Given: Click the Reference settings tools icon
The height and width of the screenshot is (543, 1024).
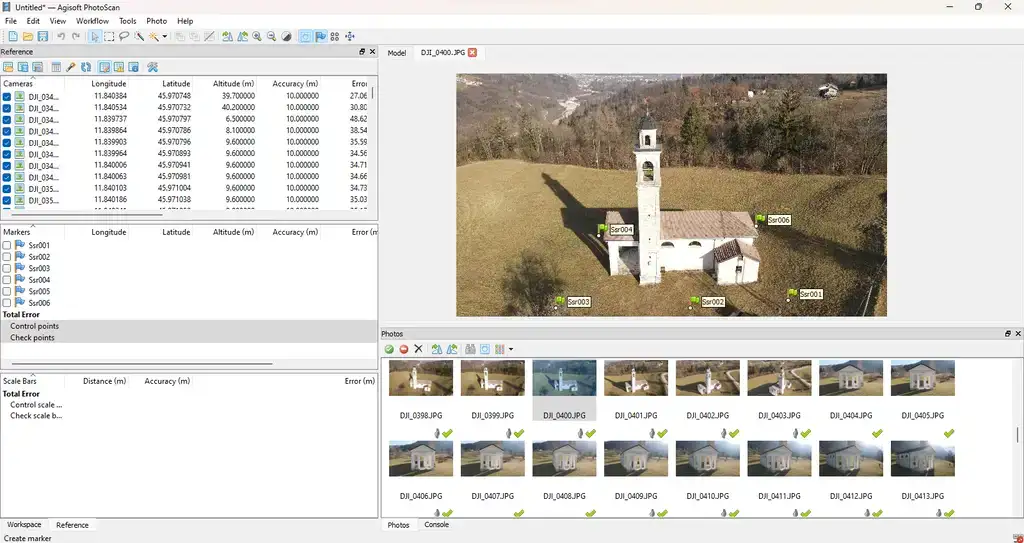Looking at the screenshot, I should [153, 67].
